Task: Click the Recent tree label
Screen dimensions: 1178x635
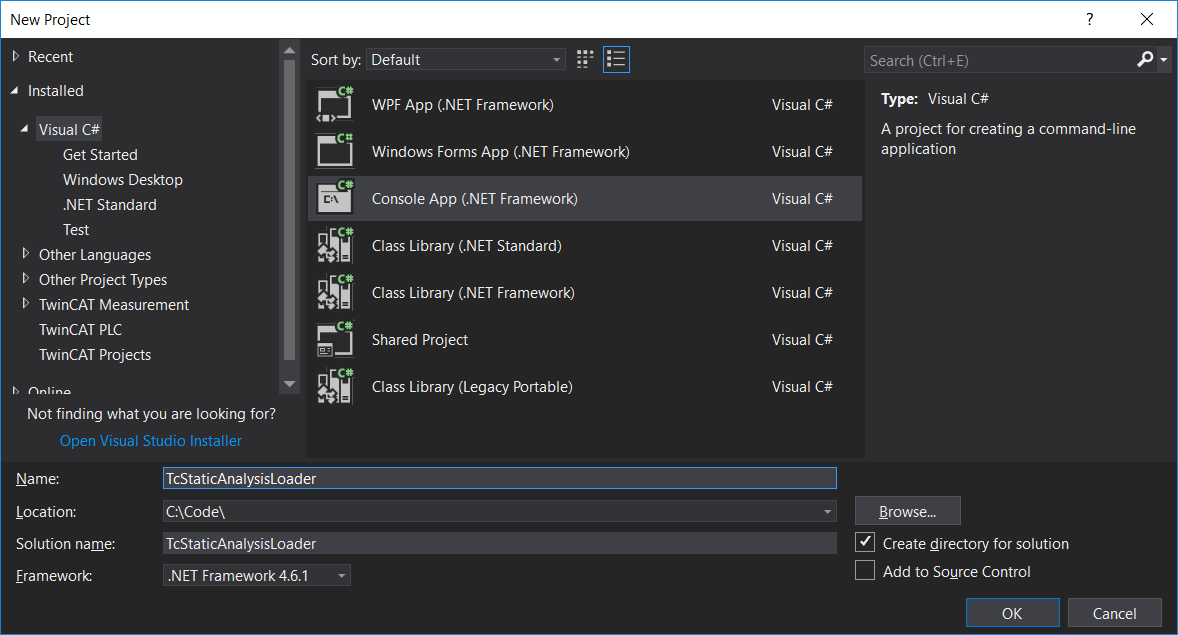Action: tap(50, 56)
